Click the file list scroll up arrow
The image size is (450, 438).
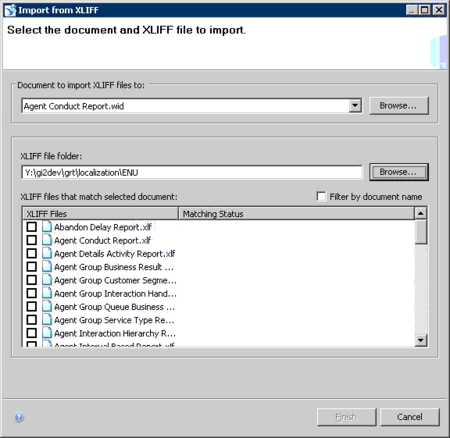[421, 213]
